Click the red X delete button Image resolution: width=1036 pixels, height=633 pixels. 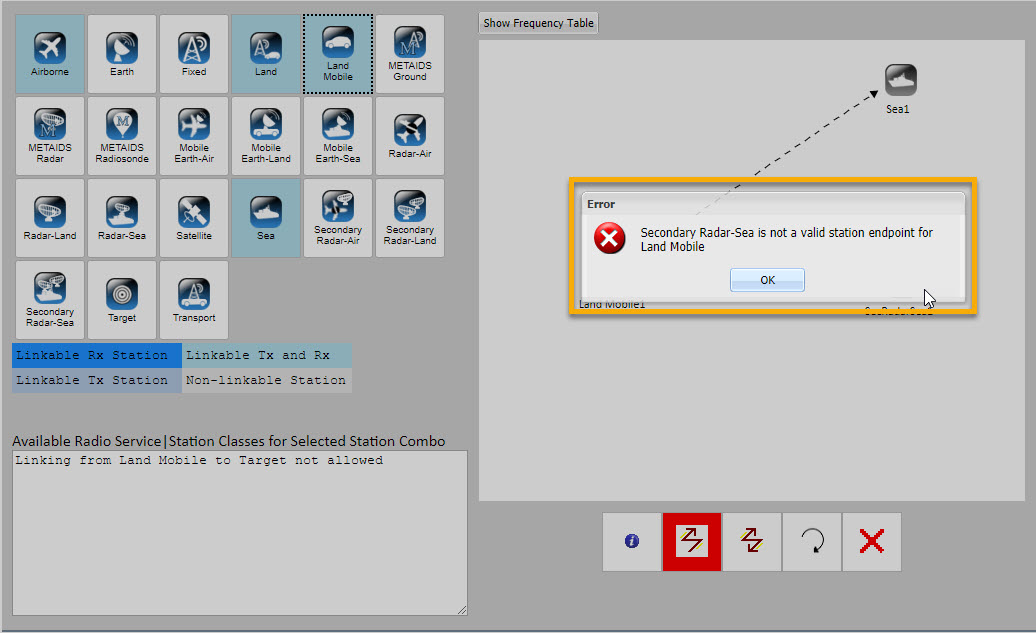coord(871,541)
